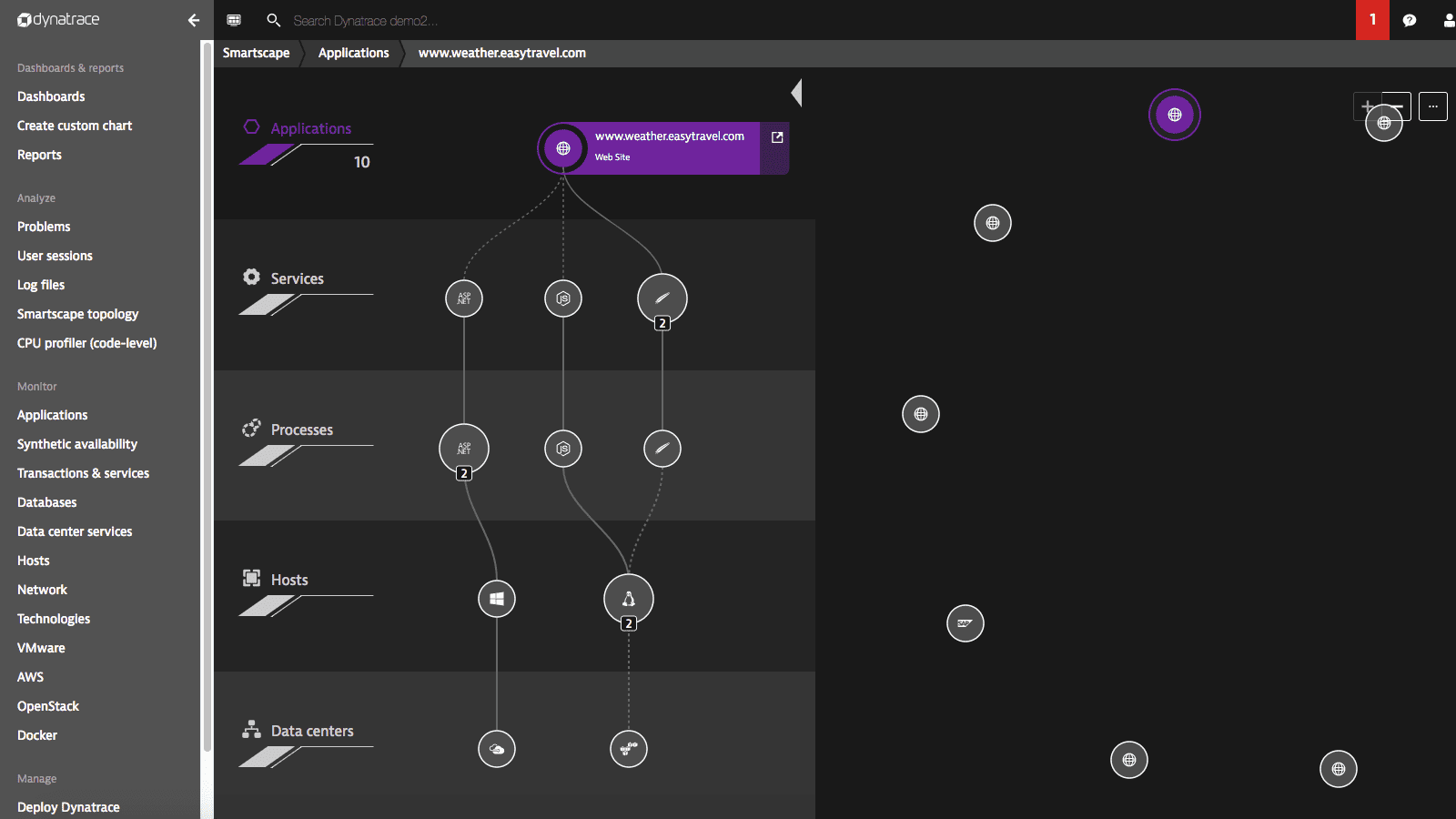
Task: Select the Linux host node with 2
Action: click(x=629, y=599)
